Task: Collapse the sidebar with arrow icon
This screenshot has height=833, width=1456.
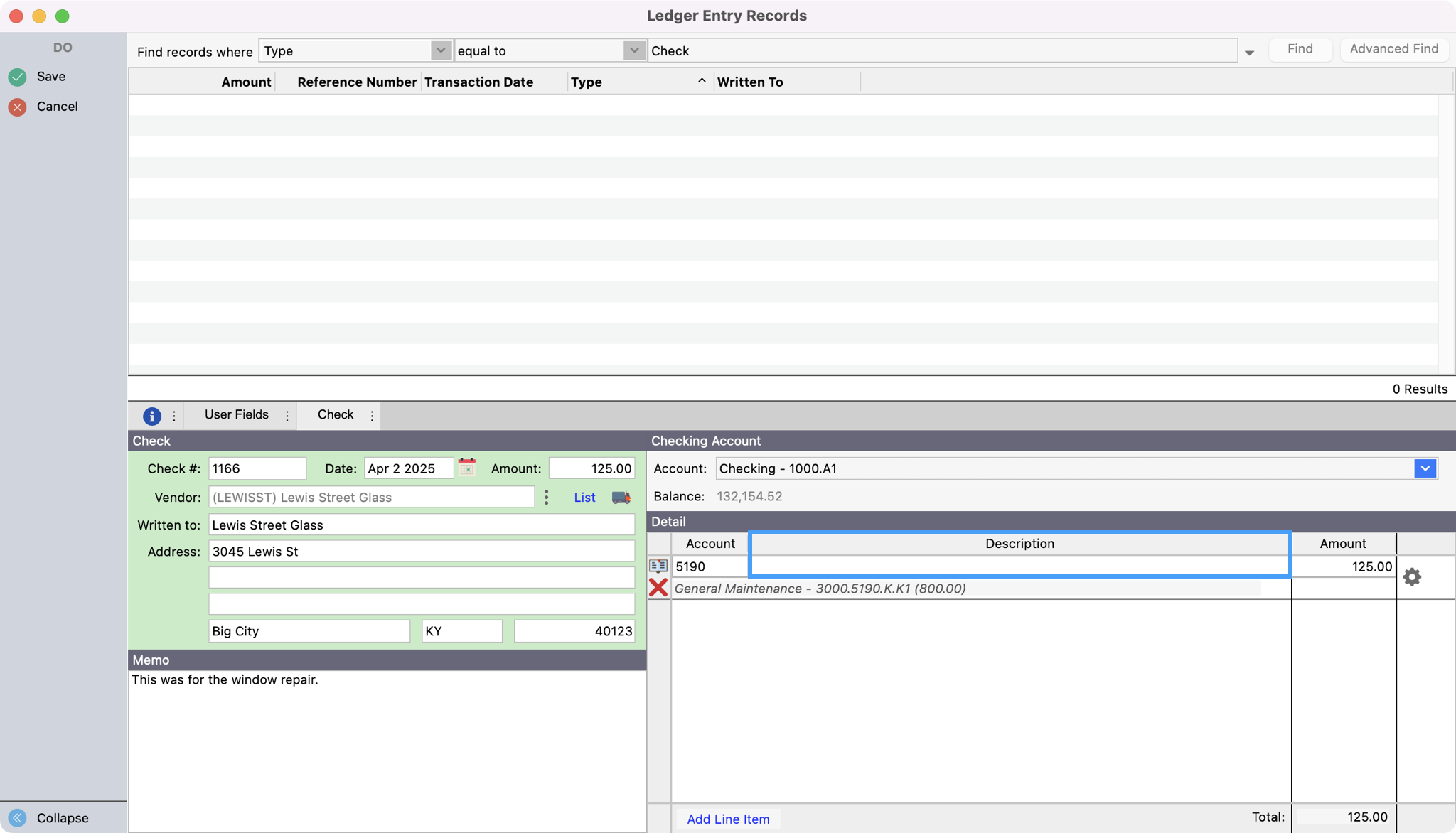Action: pyautogui.click(x=18, y=818)
